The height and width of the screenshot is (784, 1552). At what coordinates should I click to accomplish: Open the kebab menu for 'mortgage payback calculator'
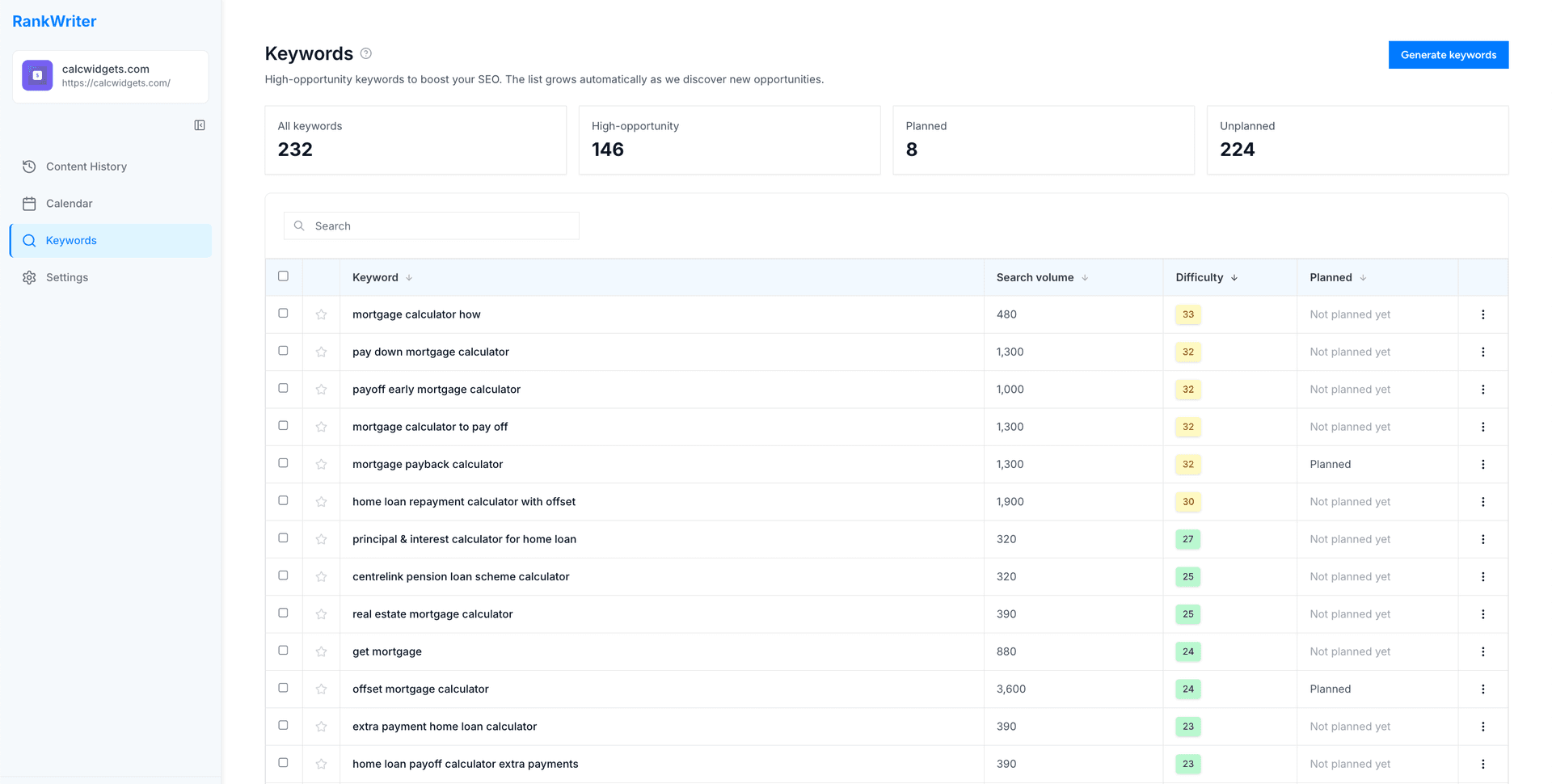pyautogui.click(x=1483, y=464)
